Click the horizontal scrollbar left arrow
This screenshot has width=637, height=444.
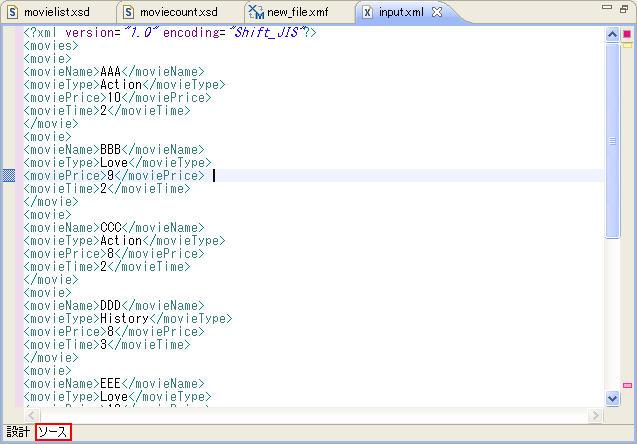pos(31,413)
